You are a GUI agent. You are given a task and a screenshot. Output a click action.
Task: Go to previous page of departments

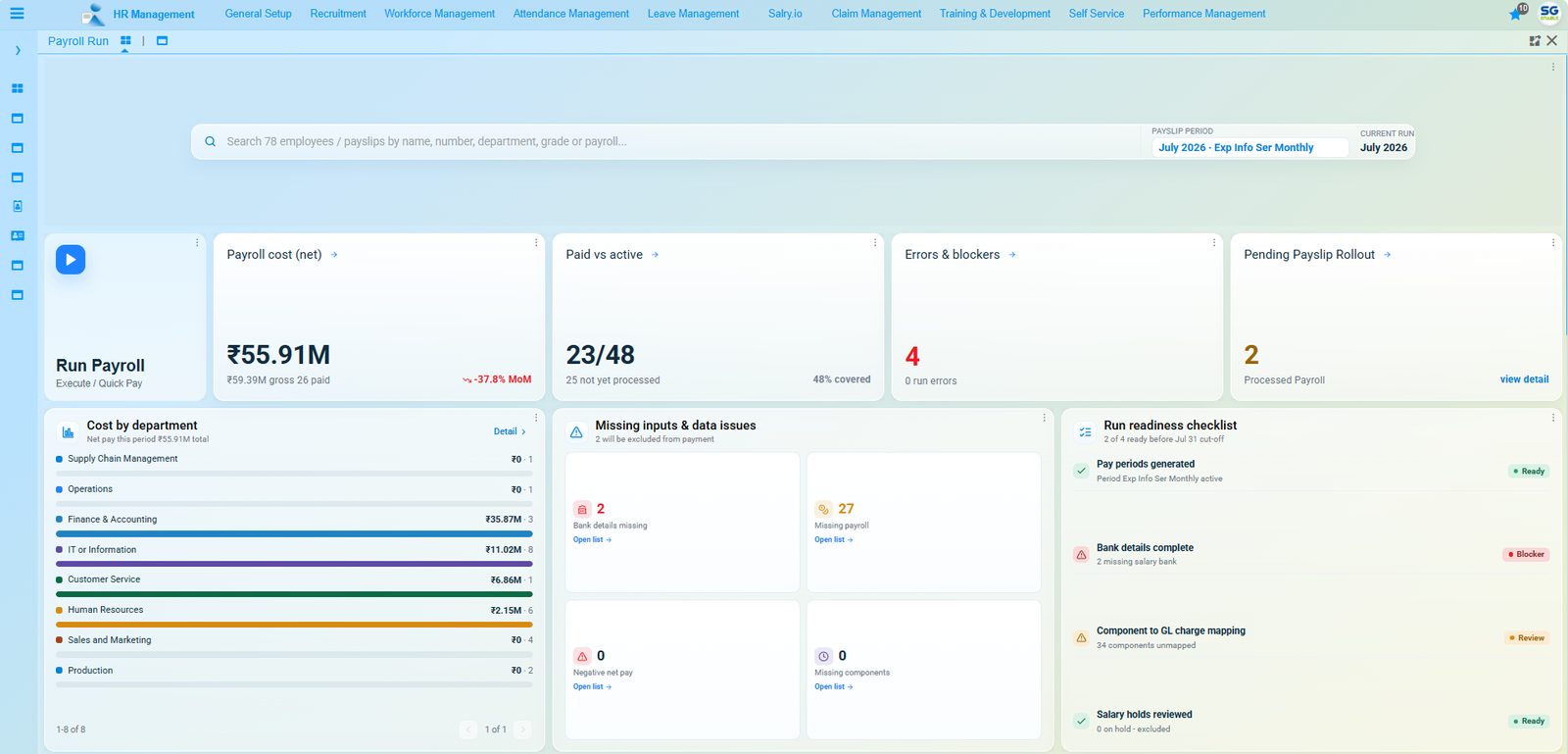click(x=468, y=729)
